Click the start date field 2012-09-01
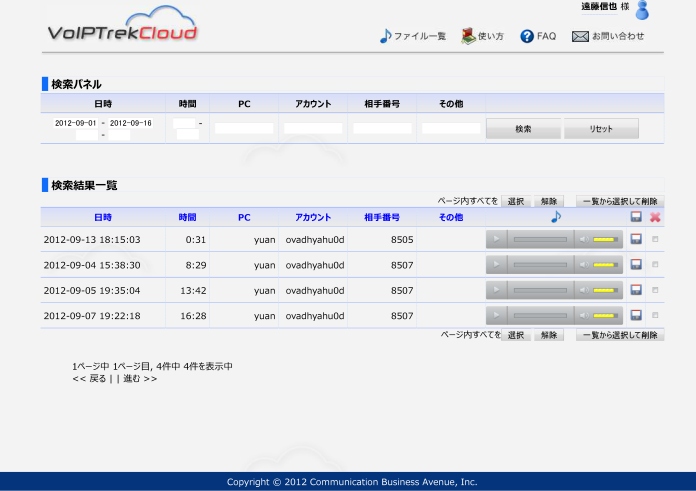696x491 pixels. click(76, 123)
